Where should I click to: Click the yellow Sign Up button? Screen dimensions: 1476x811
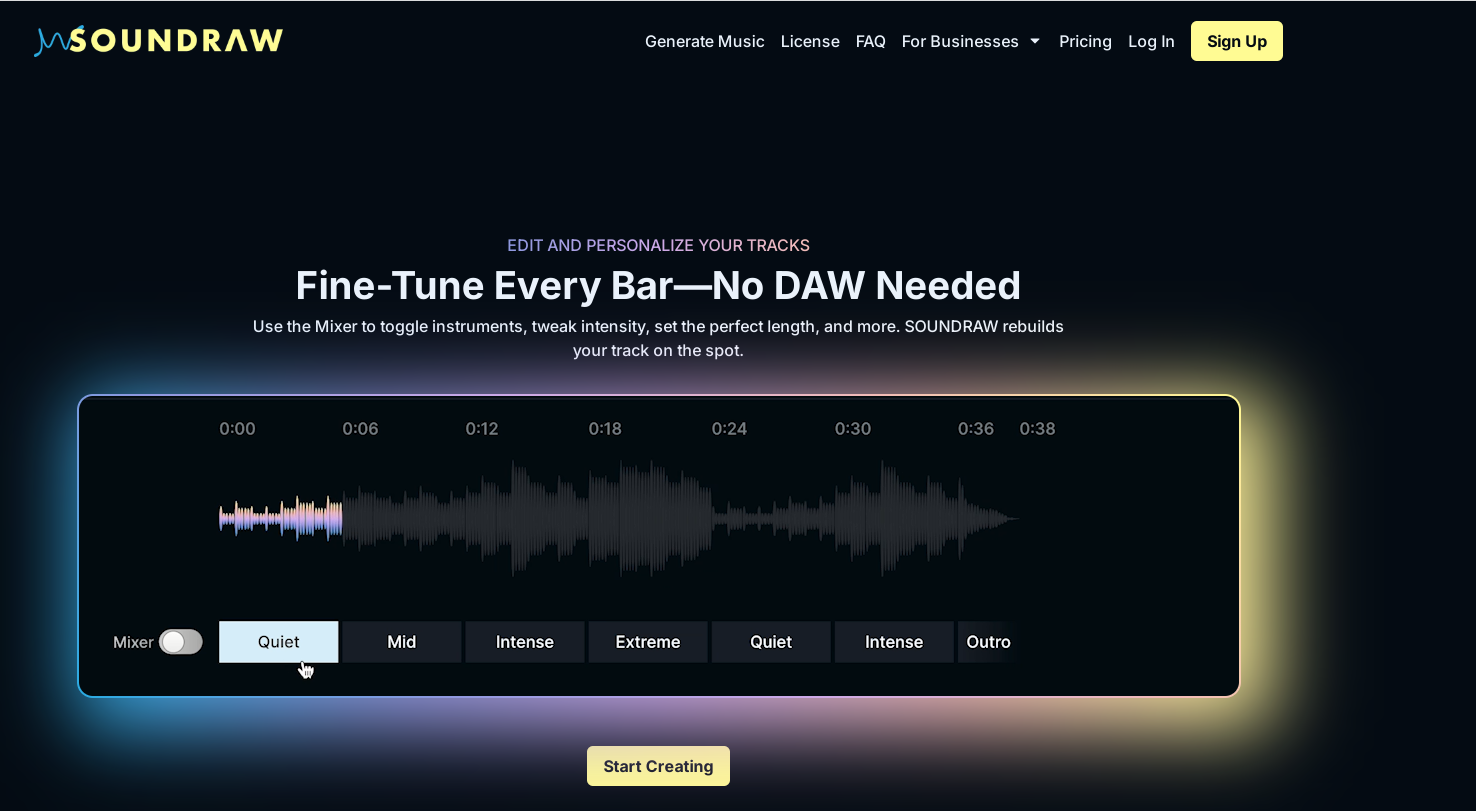coord(1236,41)
